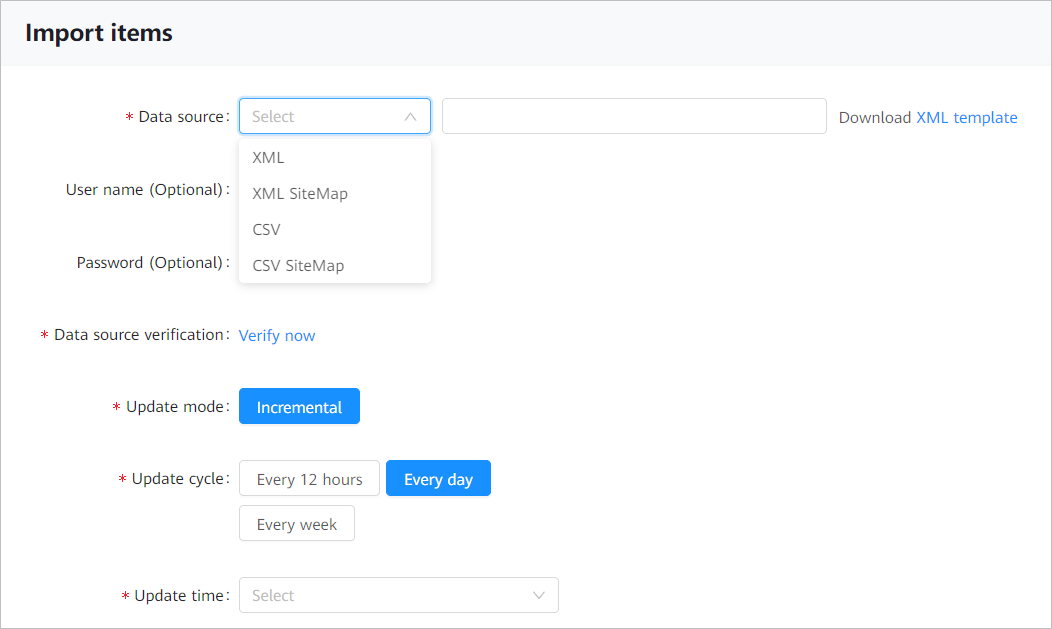
Task: Collapse the Data source dropdown using its chevron
Action: [410, 117]
